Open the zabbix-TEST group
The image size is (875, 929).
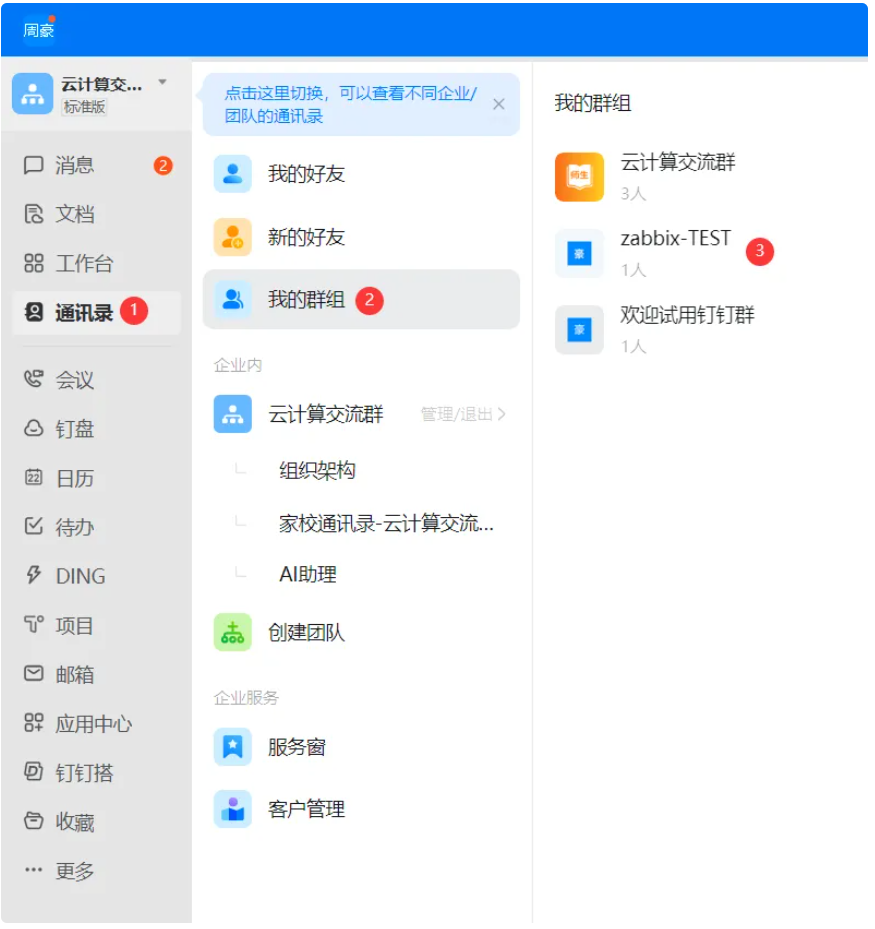675,239
